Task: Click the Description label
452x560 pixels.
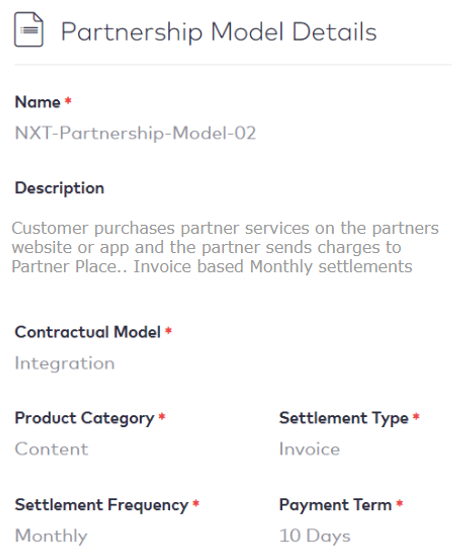Action: pyautogui.click(x=59, y=188)
